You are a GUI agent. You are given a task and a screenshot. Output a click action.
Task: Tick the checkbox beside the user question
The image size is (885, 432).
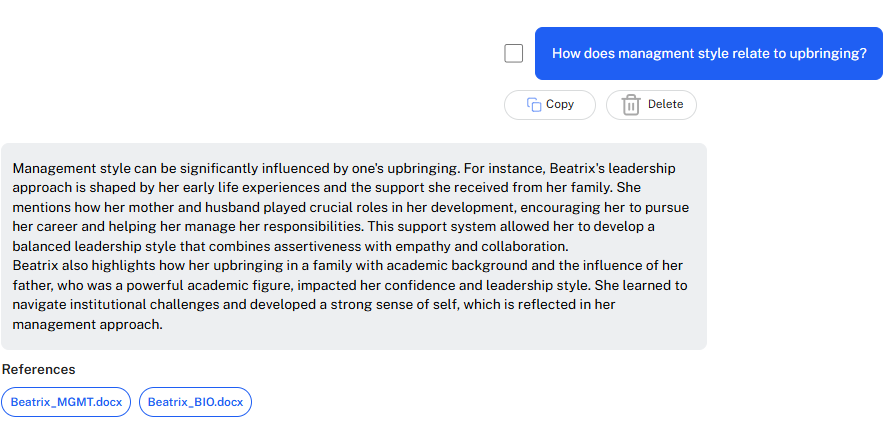(x=514, y=54)
